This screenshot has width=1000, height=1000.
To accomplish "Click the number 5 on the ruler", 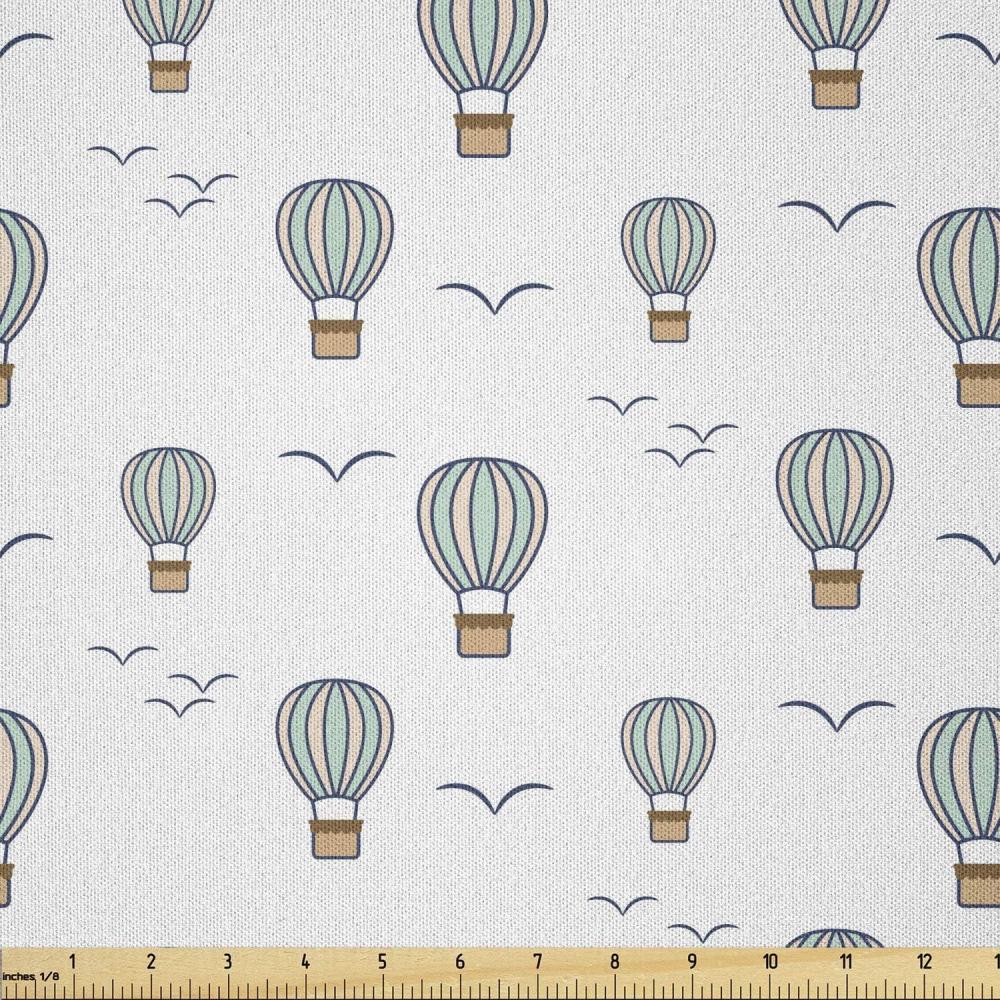I will coord(382,961).
